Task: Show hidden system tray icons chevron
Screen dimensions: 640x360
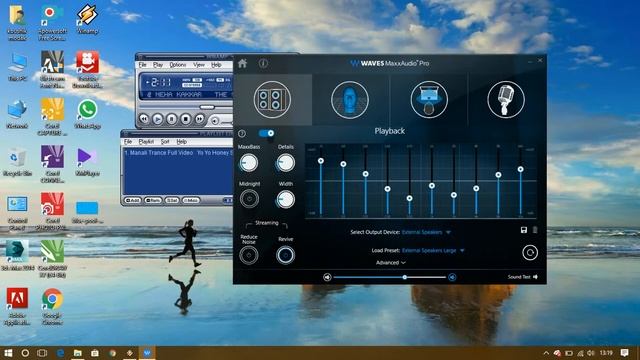Action: click(546, 353)
